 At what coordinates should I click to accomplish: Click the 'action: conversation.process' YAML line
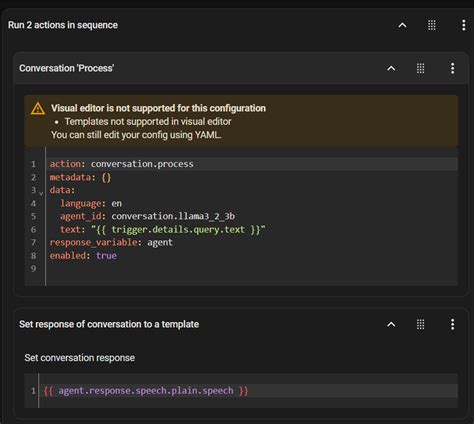coord(252,164)
